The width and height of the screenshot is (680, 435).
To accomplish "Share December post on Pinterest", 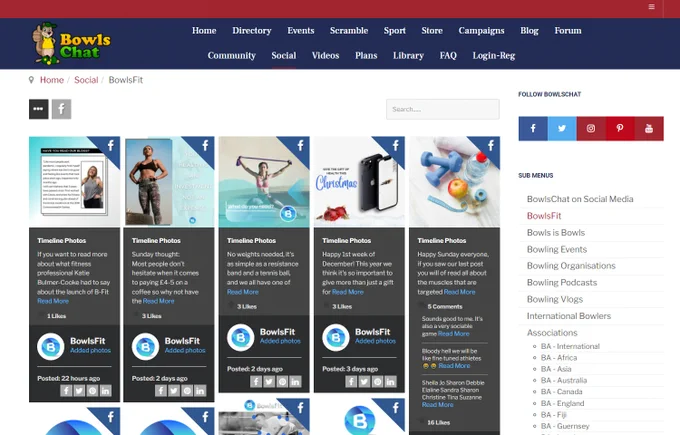I will (377, 382).
